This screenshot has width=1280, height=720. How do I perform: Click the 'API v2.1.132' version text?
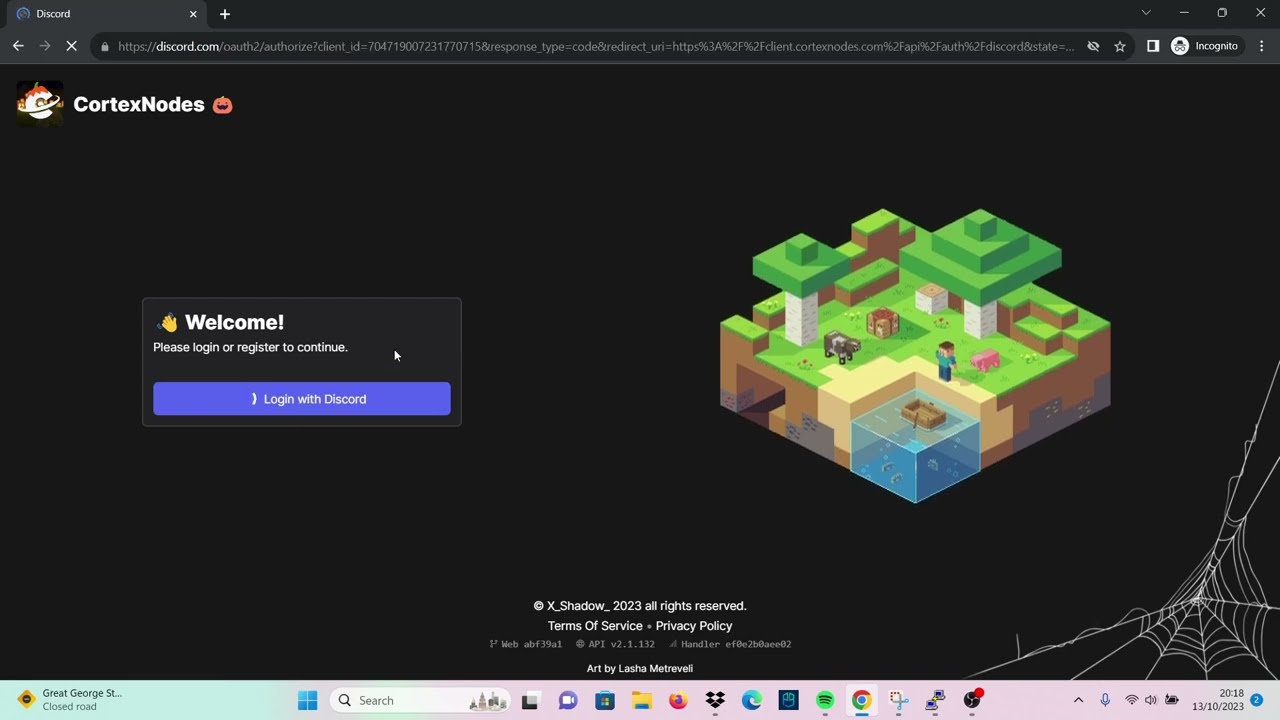pos(615,644)
